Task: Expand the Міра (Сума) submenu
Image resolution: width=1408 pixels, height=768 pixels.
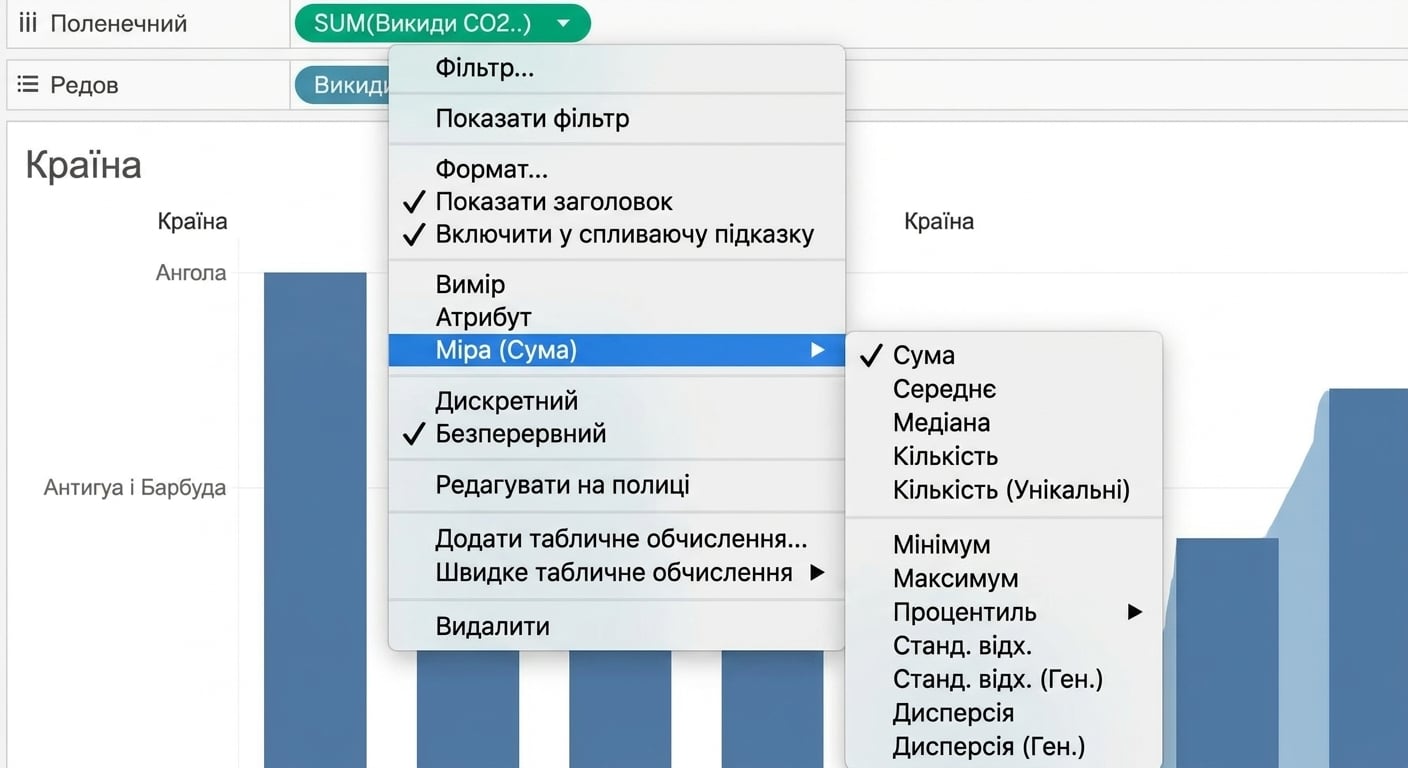Action: (x=617, y=350)
